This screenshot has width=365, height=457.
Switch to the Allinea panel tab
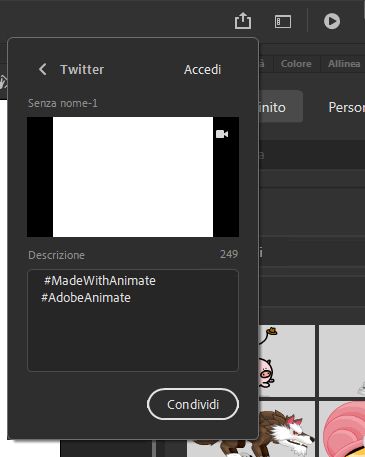tap(344, 63)
